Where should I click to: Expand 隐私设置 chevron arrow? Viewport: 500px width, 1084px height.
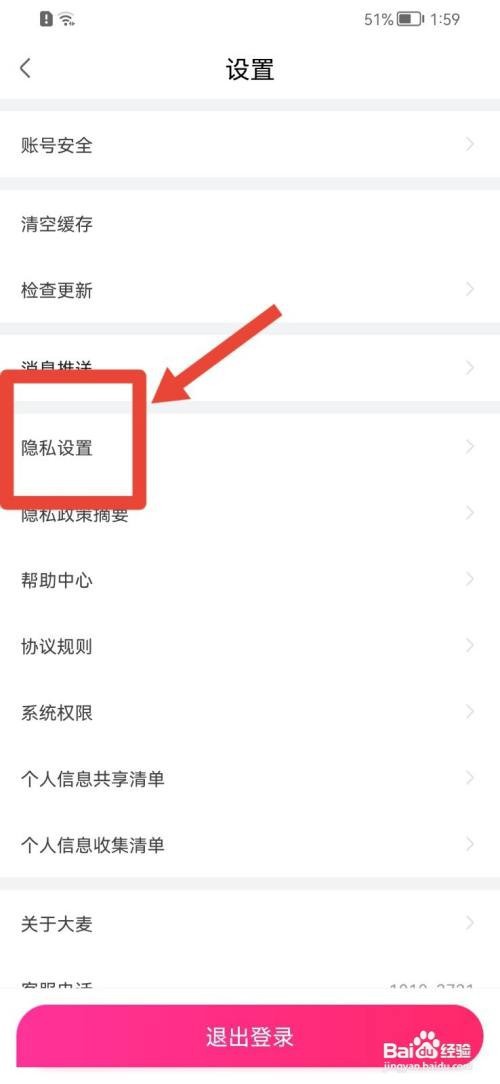coord(470,447)
